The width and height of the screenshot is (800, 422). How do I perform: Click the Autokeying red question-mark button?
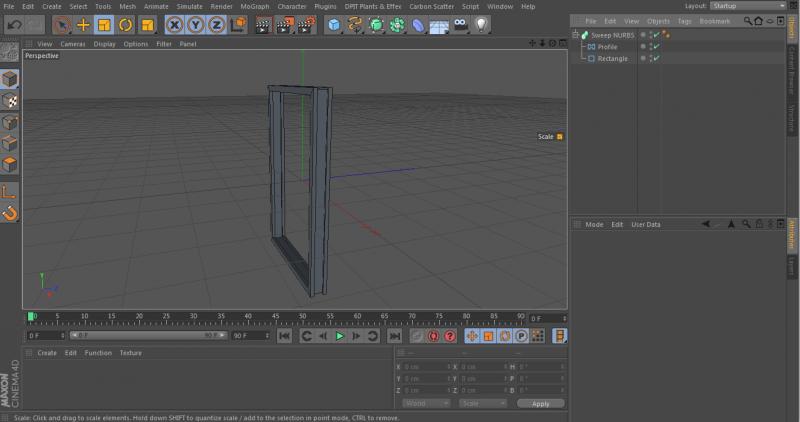(x=449, y=336)
